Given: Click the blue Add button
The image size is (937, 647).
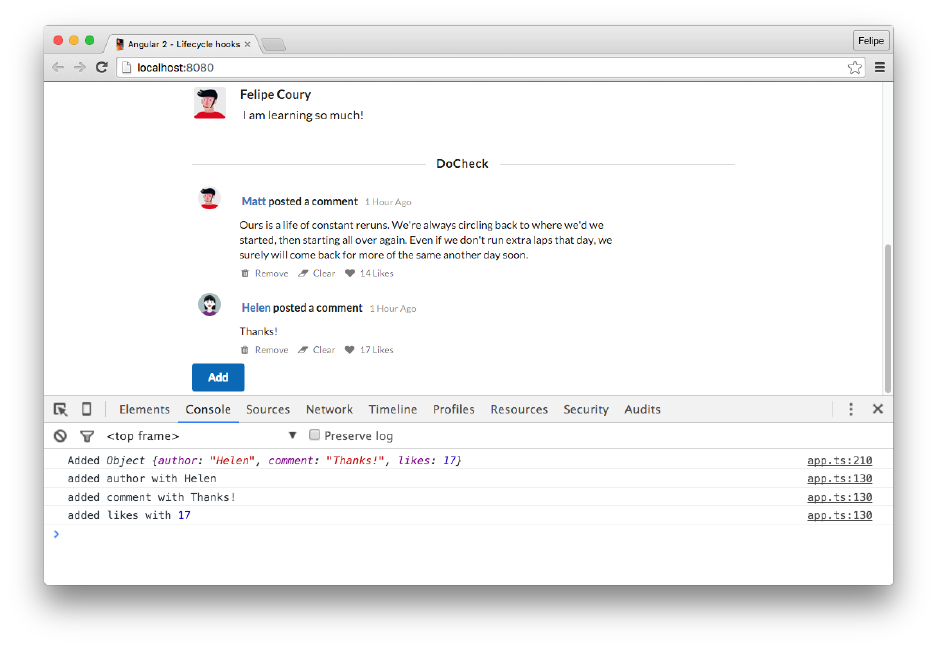Looking at the screenshot, I should (x=218, y=377).
